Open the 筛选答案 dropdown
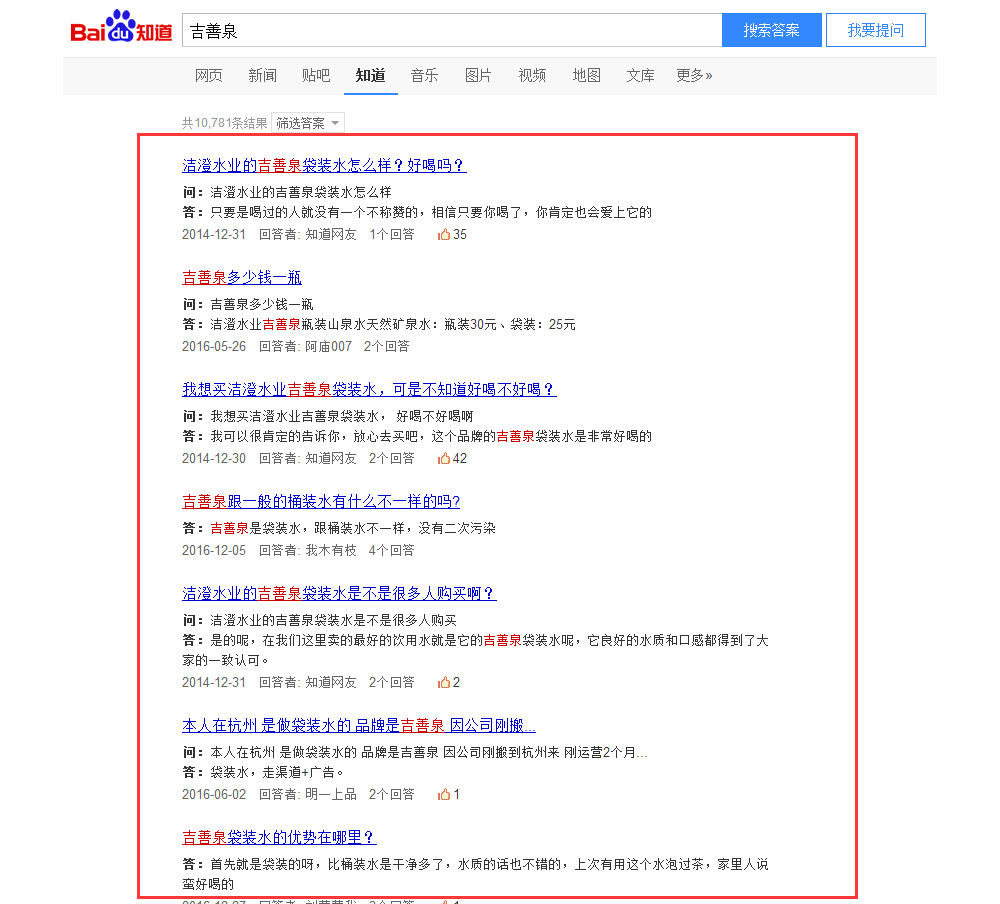Viewport: 1000px width, 904px height. click(307, 122)
